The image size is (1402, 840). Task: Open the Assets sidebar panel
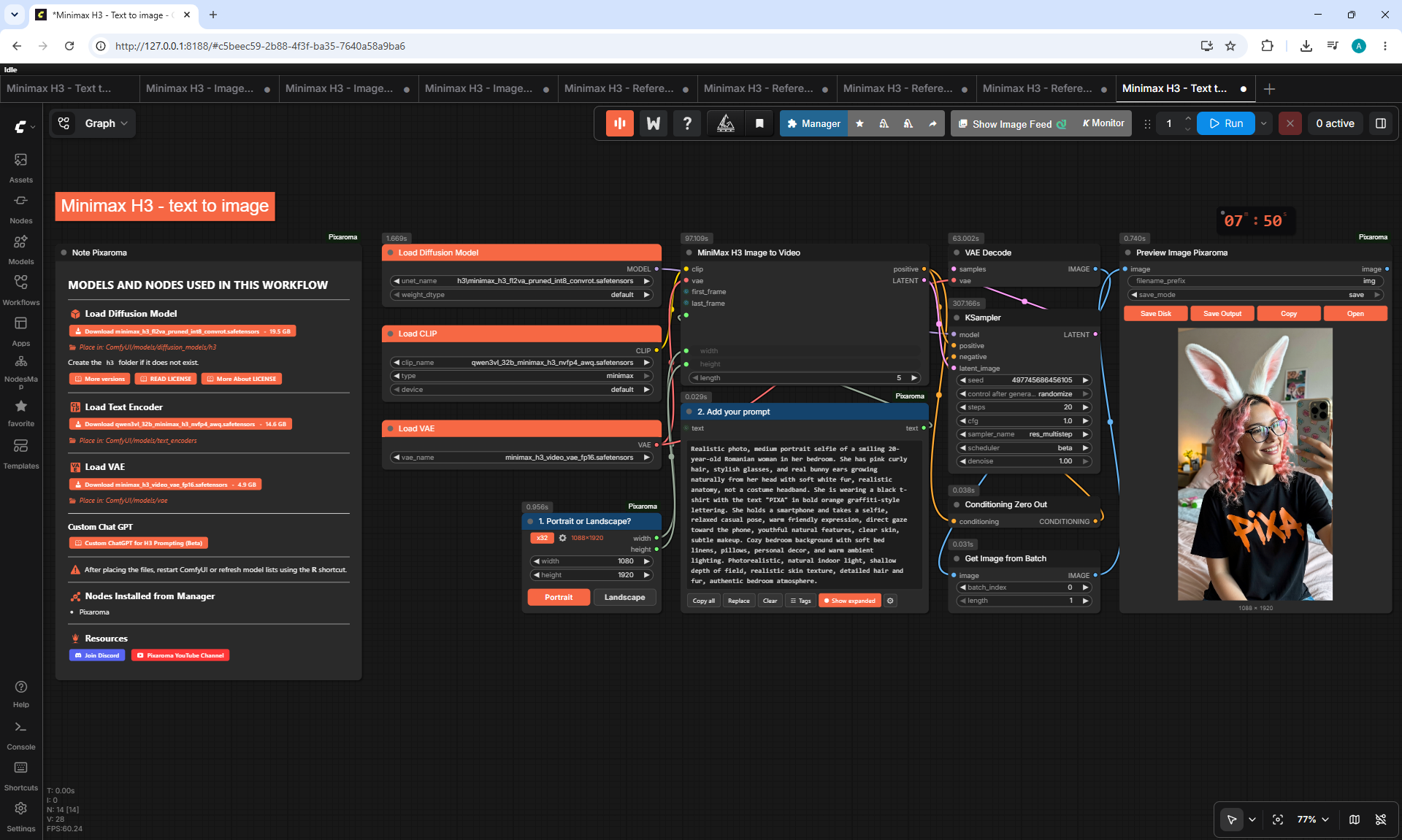point(20,166)
